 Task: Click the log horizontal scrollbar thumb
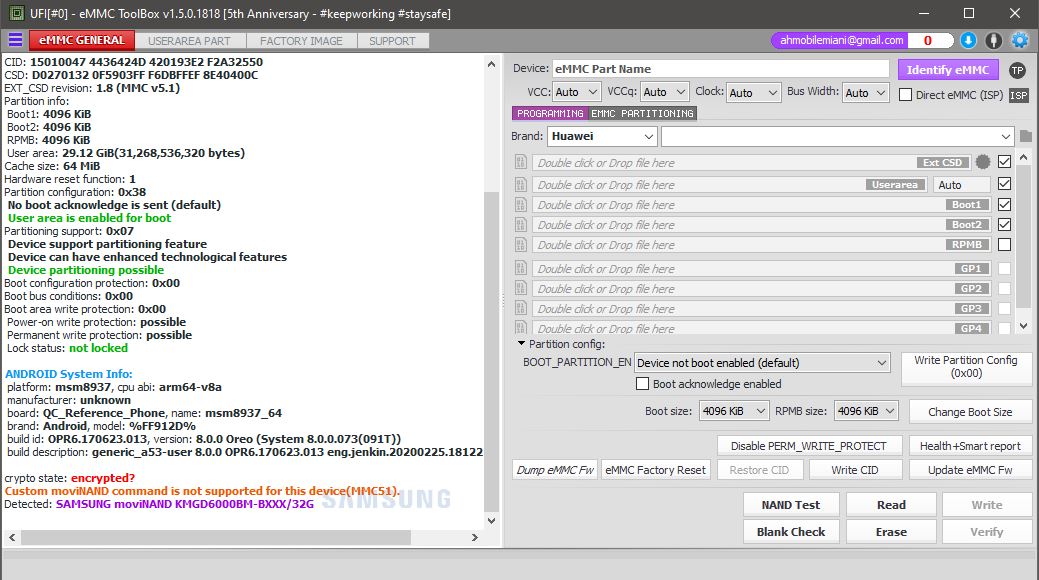pos(216,538)
